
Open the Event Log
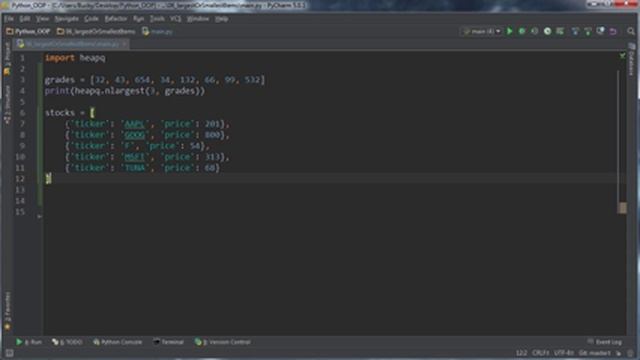point(605,342)
